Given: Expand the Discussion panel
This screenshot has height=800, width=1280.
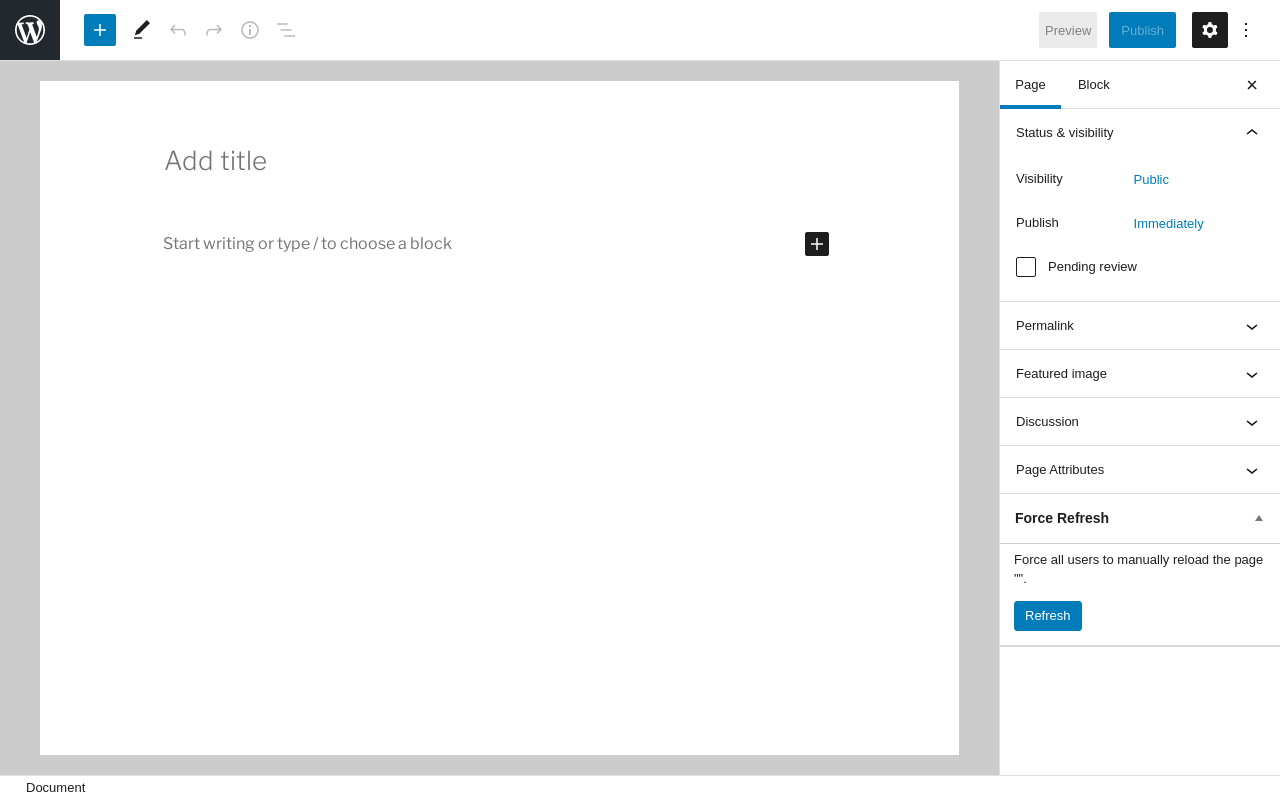Looking at the screenshot, I should 1140,422.
